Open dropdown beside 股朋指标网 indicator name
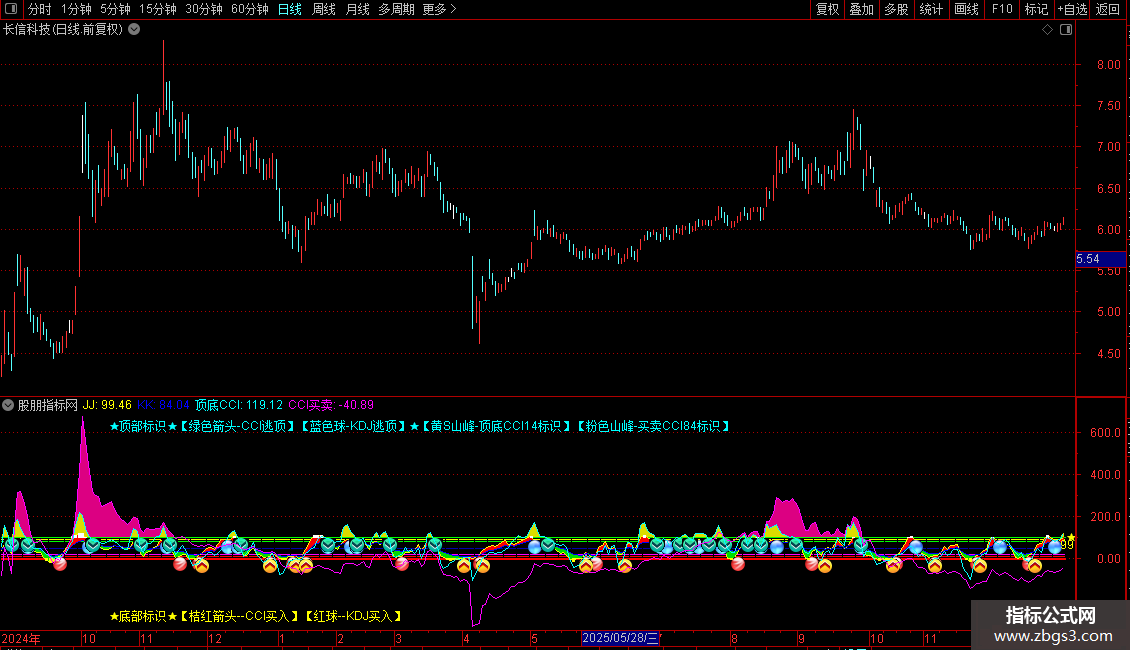The image size is (1130, 650). click(8, 405)
